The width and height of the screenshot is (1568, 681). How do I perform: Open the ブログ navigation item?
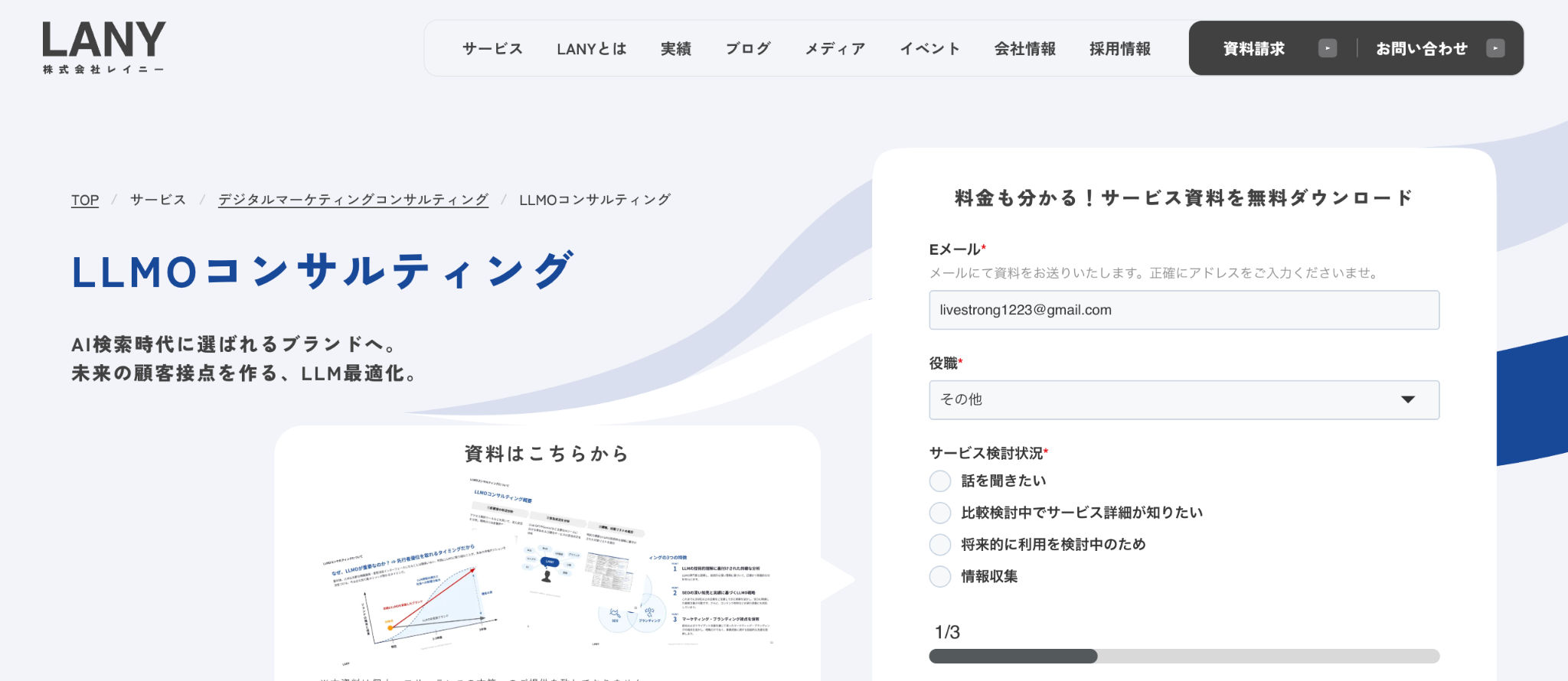point(748,49)
